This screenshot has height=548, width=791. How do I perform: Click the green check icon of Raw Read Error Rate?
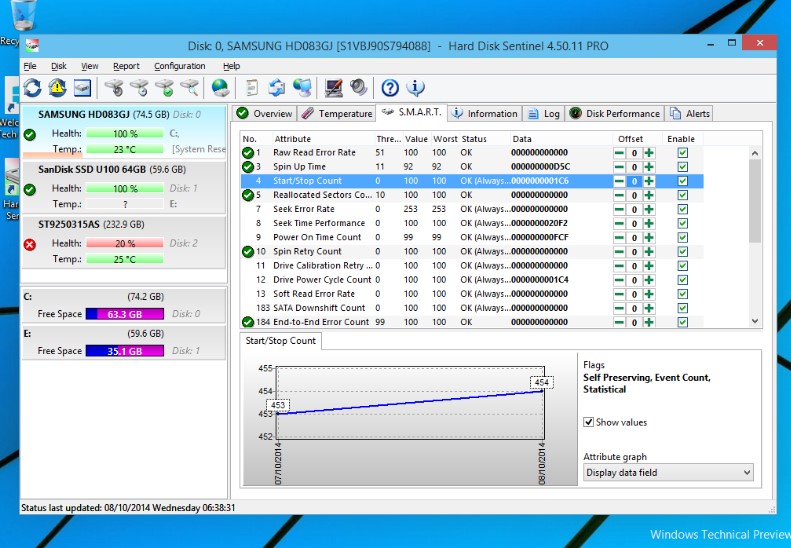248,152
